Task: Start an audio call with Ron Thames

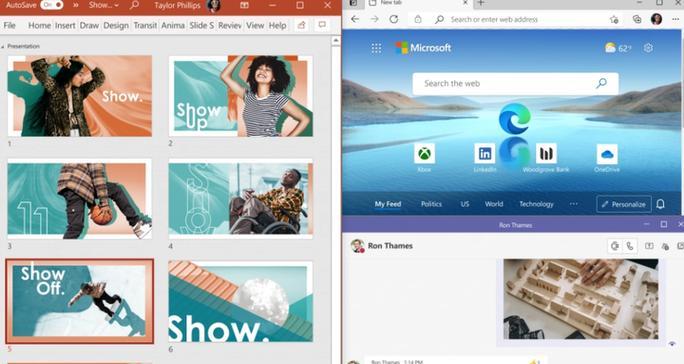Action: 629,246
